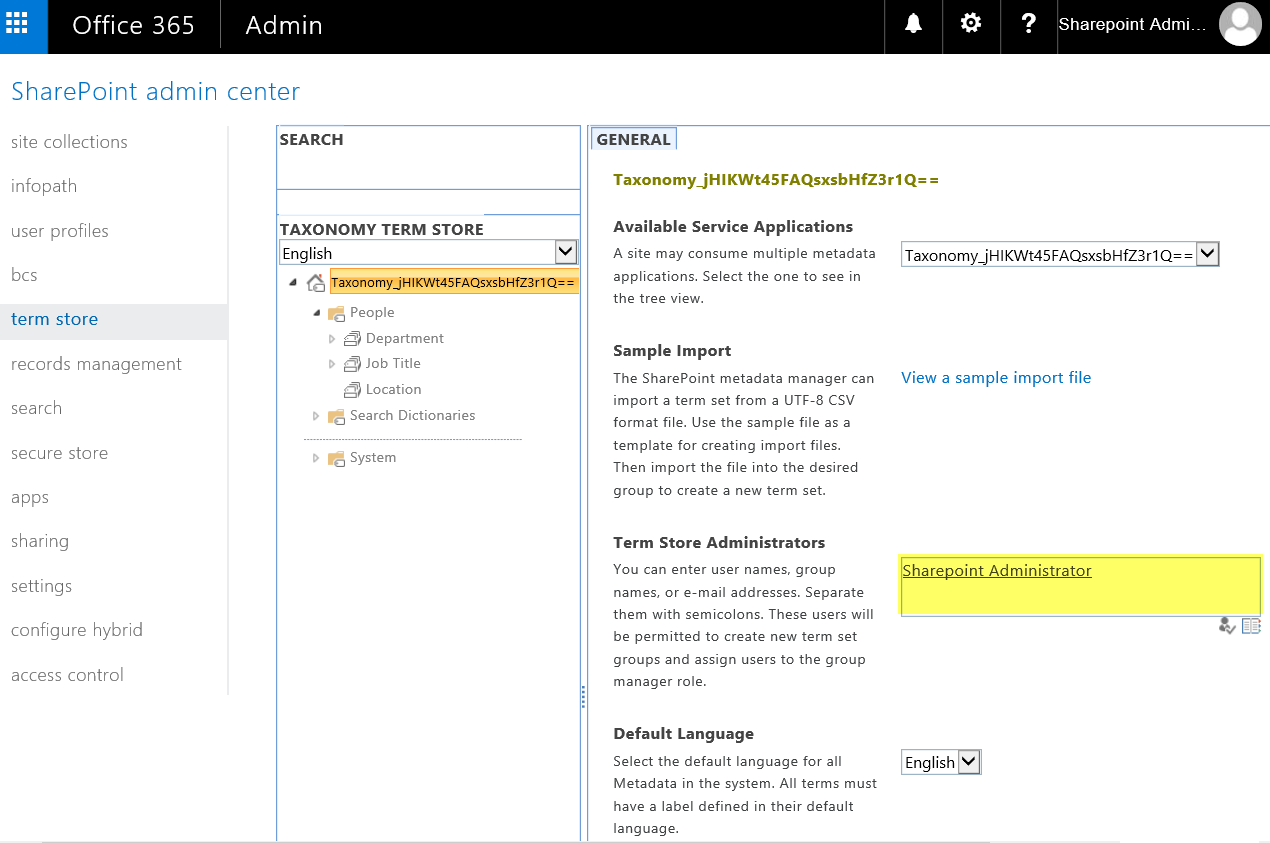Viewport: 1270px width, 843px height.
Task: Select the System group label
Action: click(373, 458)
